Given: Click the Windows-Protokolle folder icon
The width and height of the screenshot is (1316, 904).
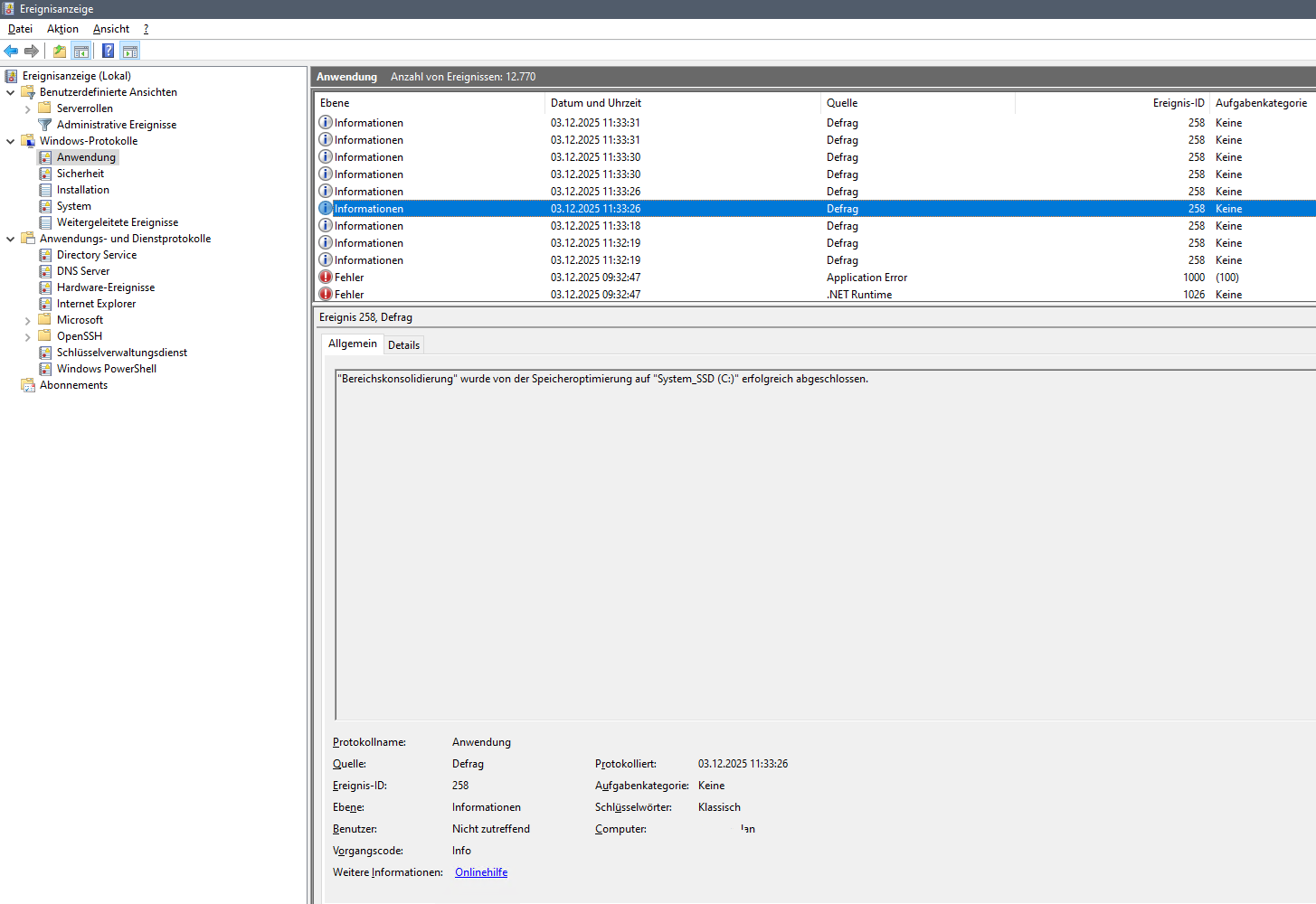Looking at the screenshot, I should click(x=28, y=141).
